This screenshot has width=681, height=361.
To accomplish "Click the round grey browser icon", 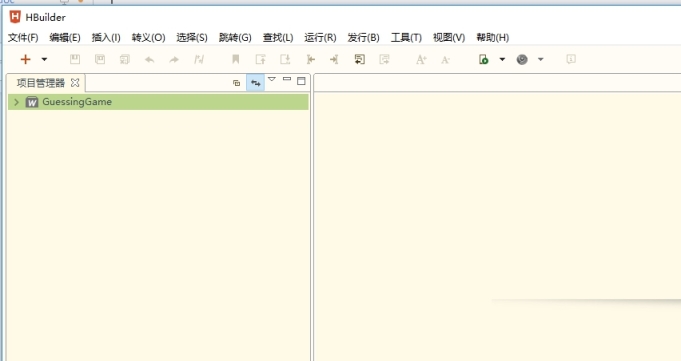I will (522, 59).
